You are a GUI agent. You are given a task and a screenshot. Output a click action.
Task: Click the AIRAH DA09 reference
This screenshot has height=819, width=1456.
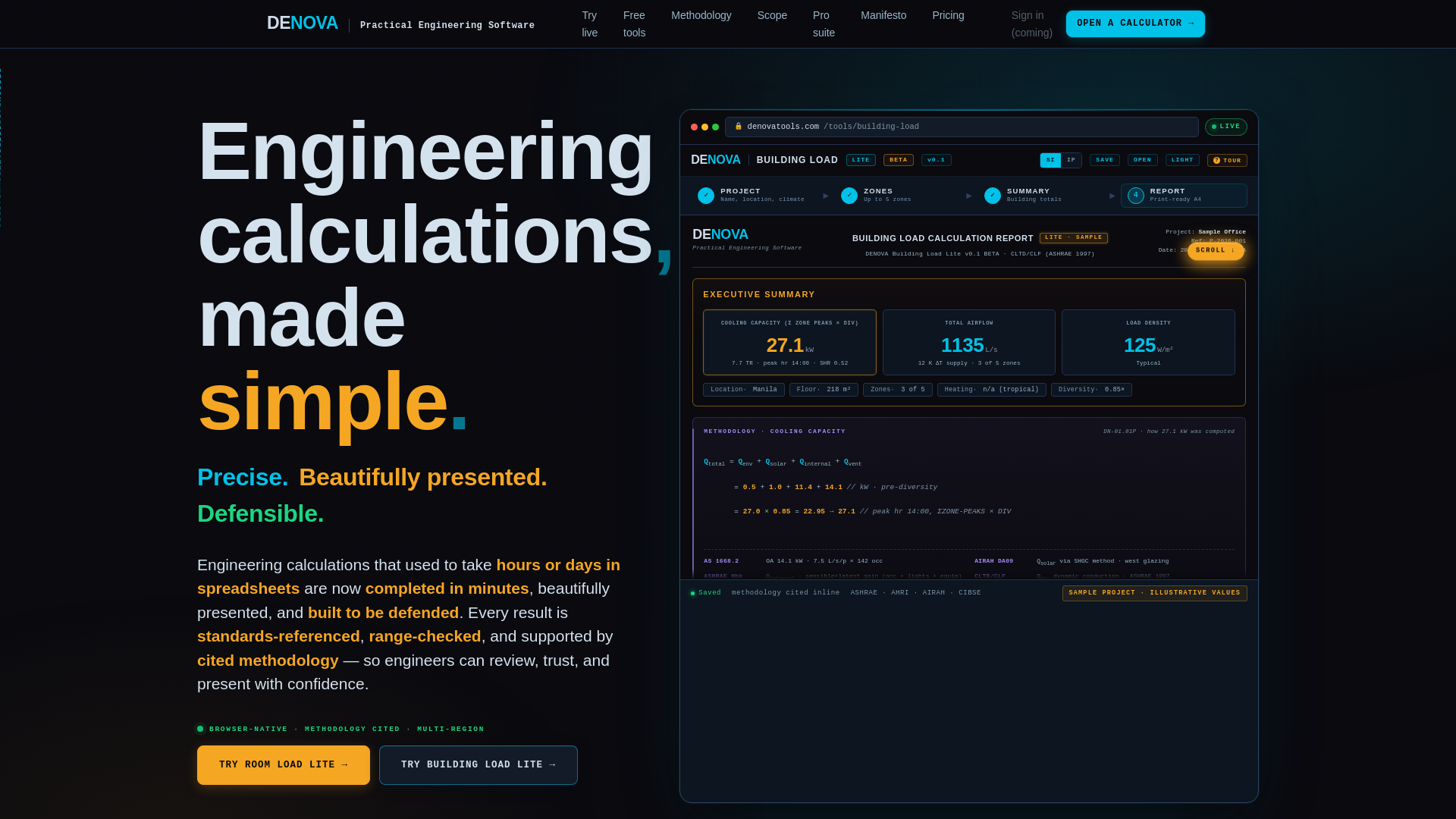pos(993,561)
